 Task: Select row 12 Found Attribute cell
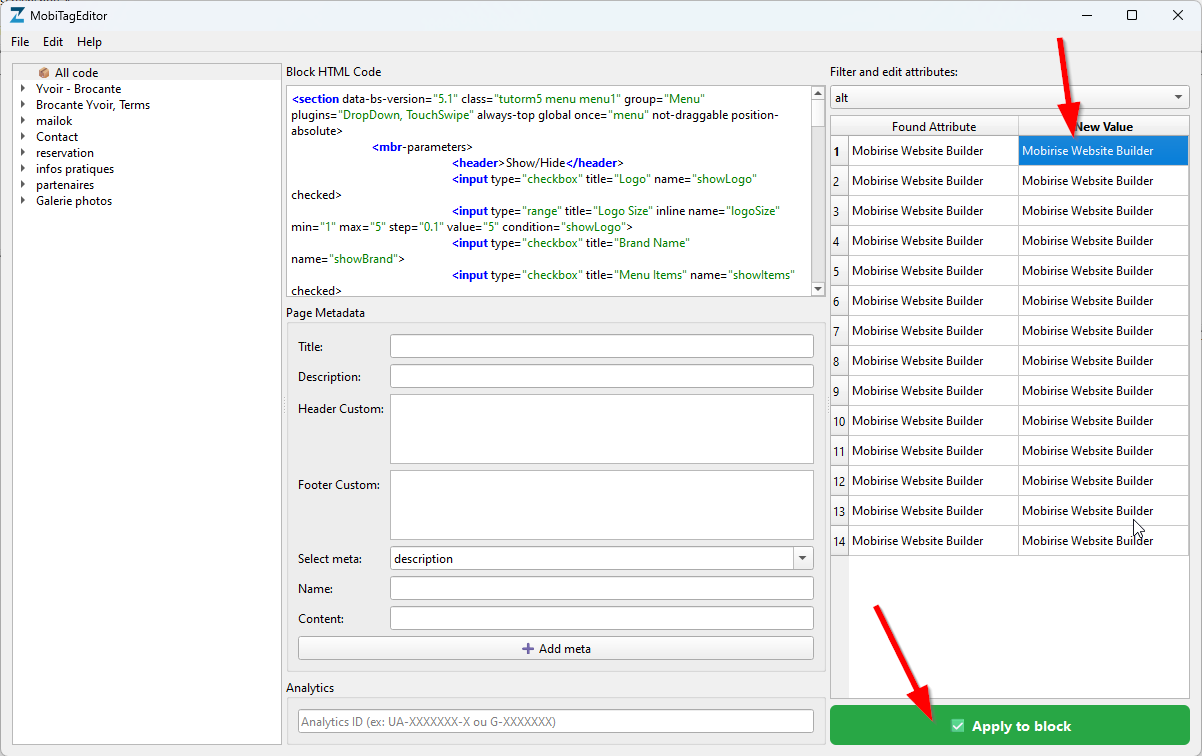coord(934,481)
